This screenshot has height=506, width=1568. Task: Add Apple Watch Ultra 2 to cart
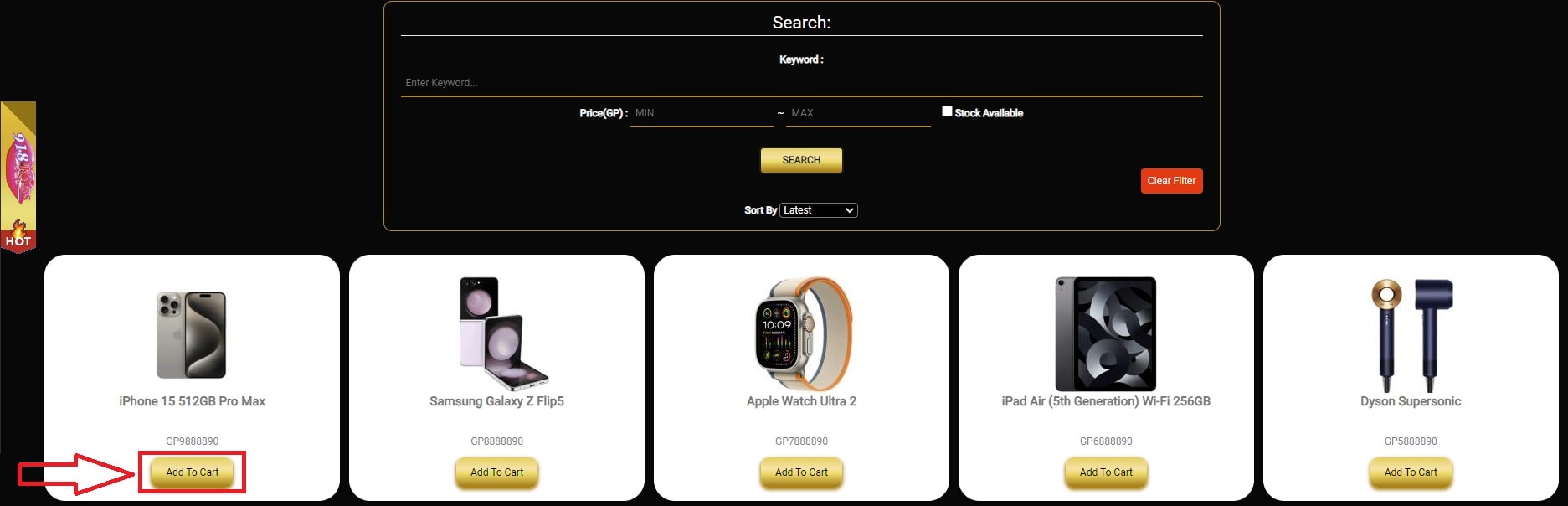tap(801, 472)
